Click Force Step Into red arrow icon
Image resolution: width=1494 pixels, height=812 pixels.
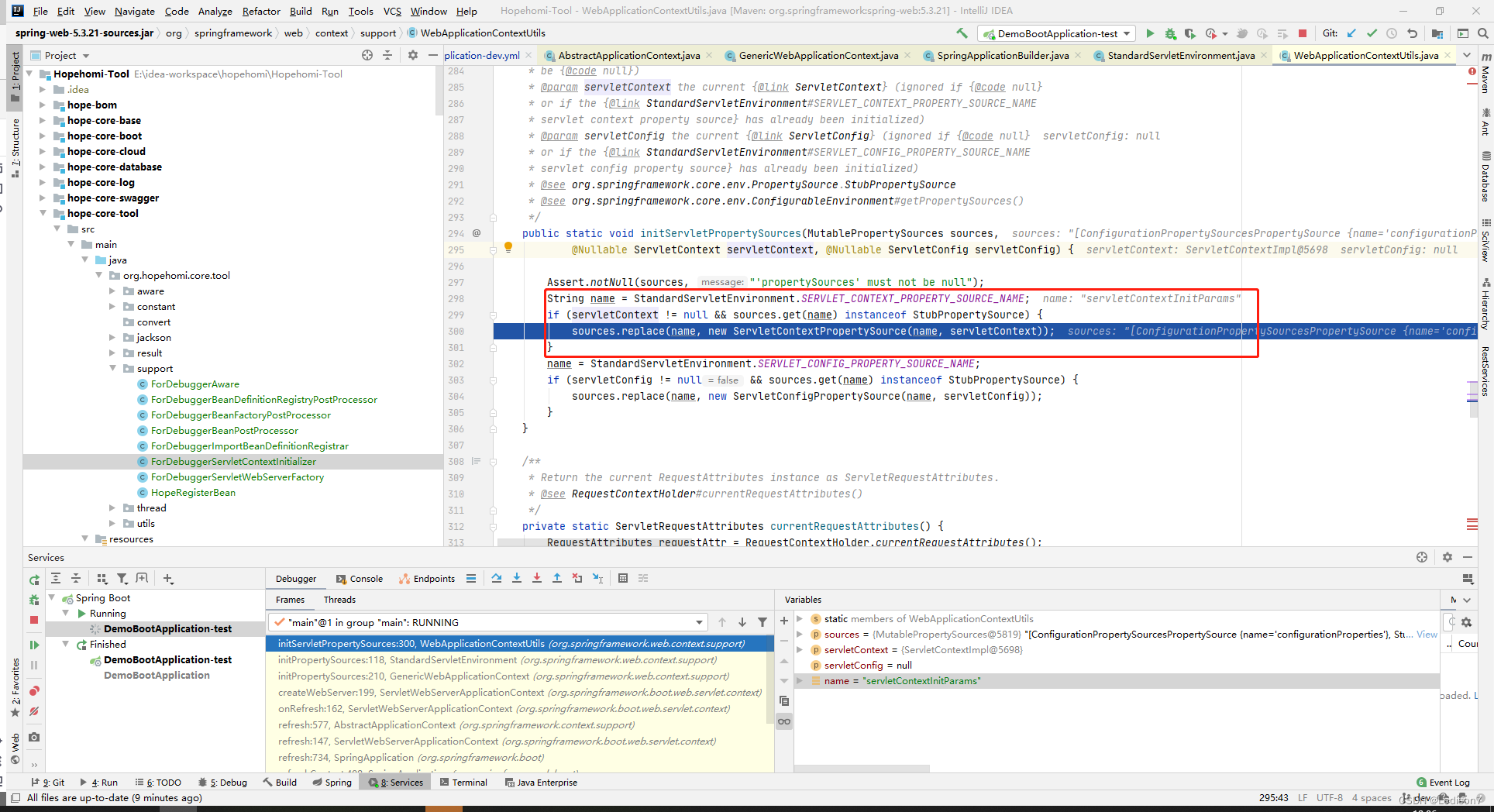[537, 578]
